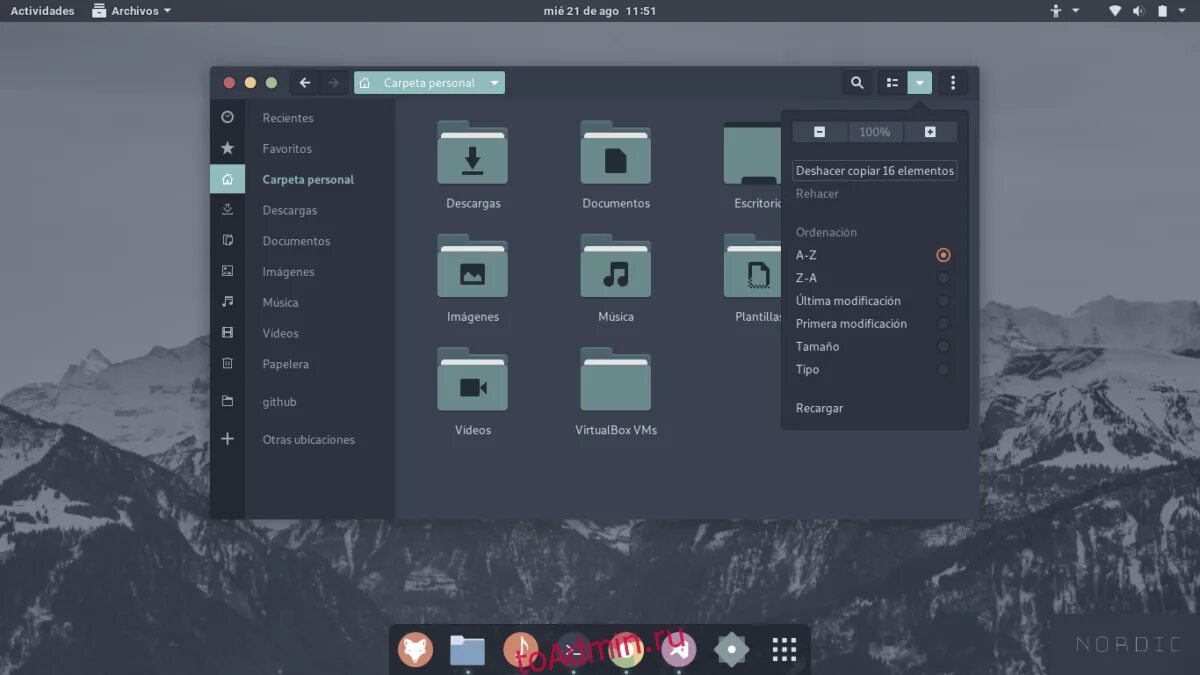Open the Imágenes folder icon
Viewport: 1200px width, 675px height.
pyautogui.click(x=473, y=266)
